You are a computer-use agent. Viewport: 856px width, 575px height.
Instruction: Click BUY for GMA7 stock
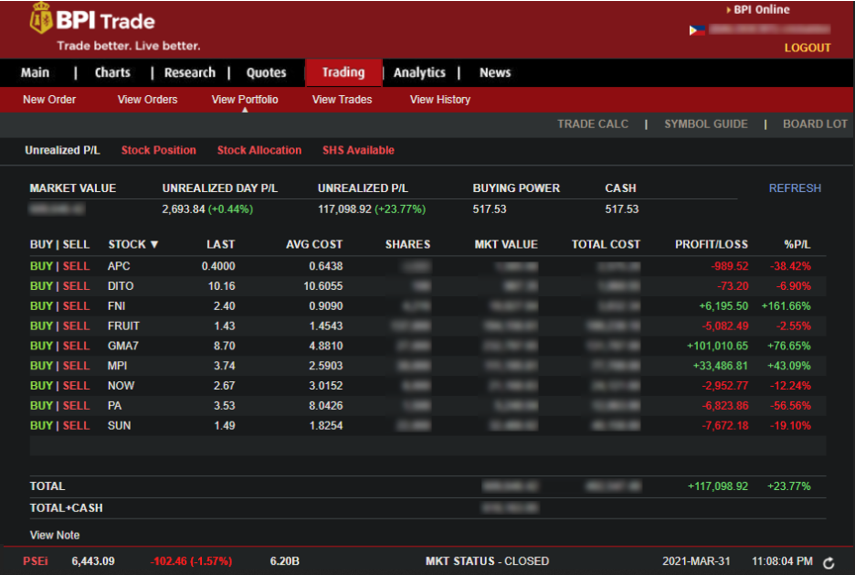pos(41,346)
